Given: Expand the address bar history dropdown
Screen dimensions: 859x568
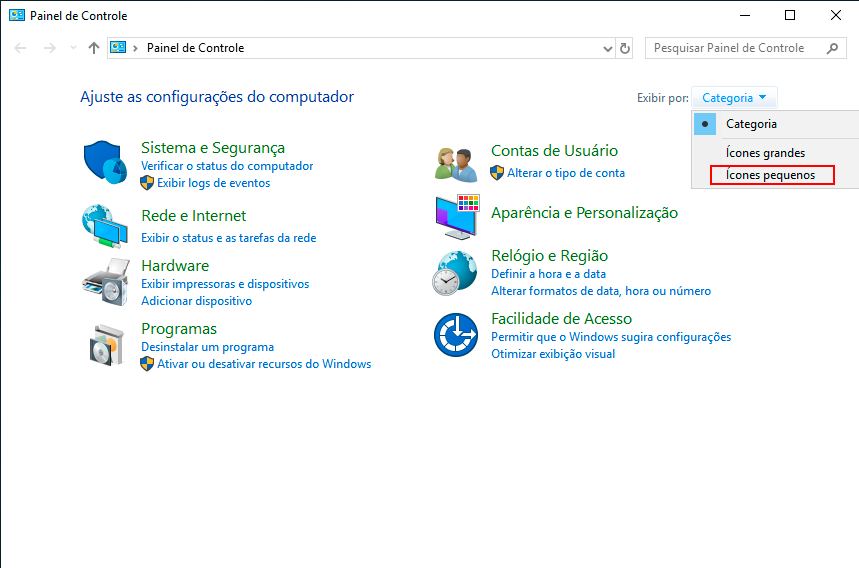Looking at the screenshot, I should point(608,49).
